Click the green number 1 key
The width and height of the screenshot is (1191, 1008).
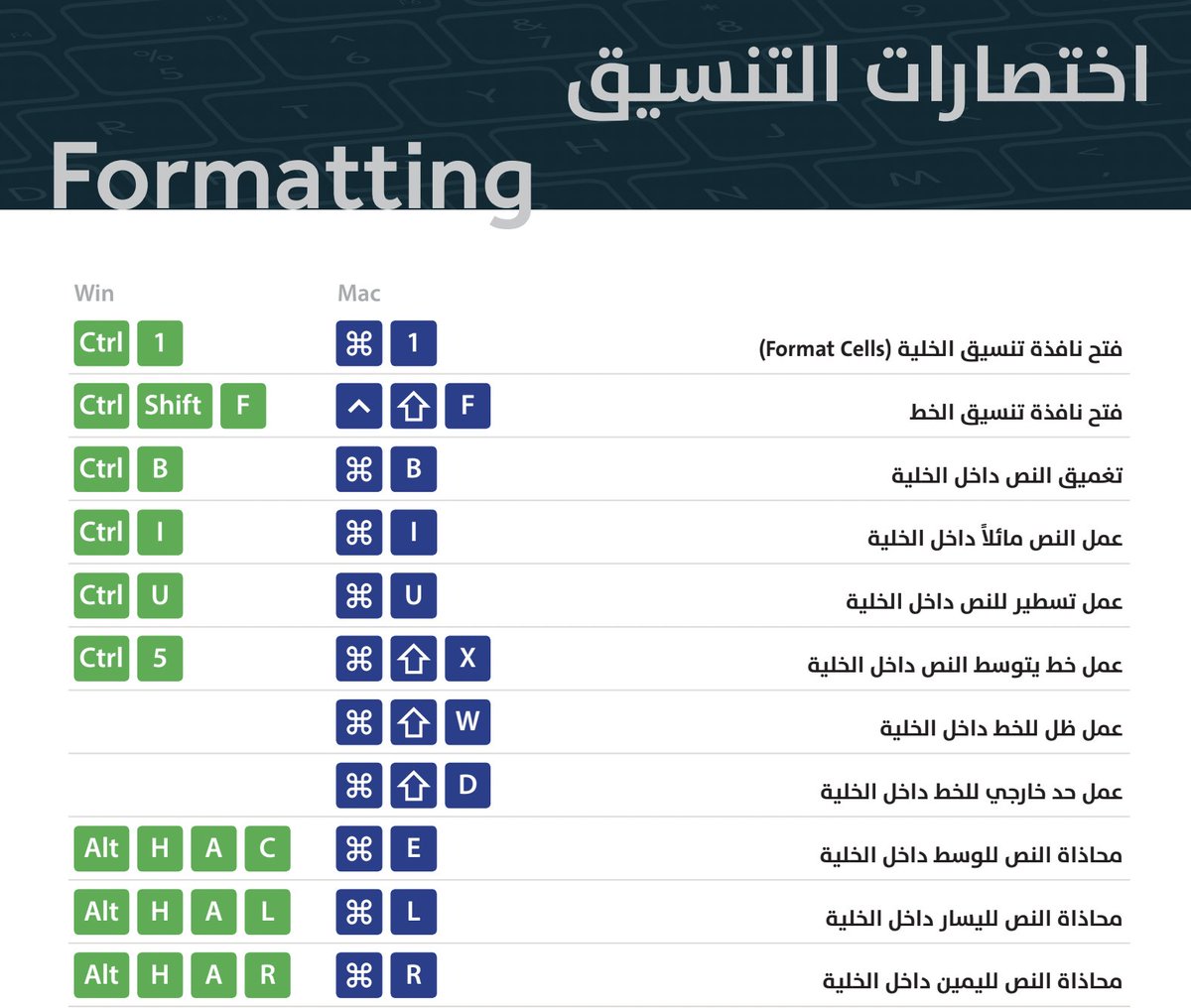(160, 343)
